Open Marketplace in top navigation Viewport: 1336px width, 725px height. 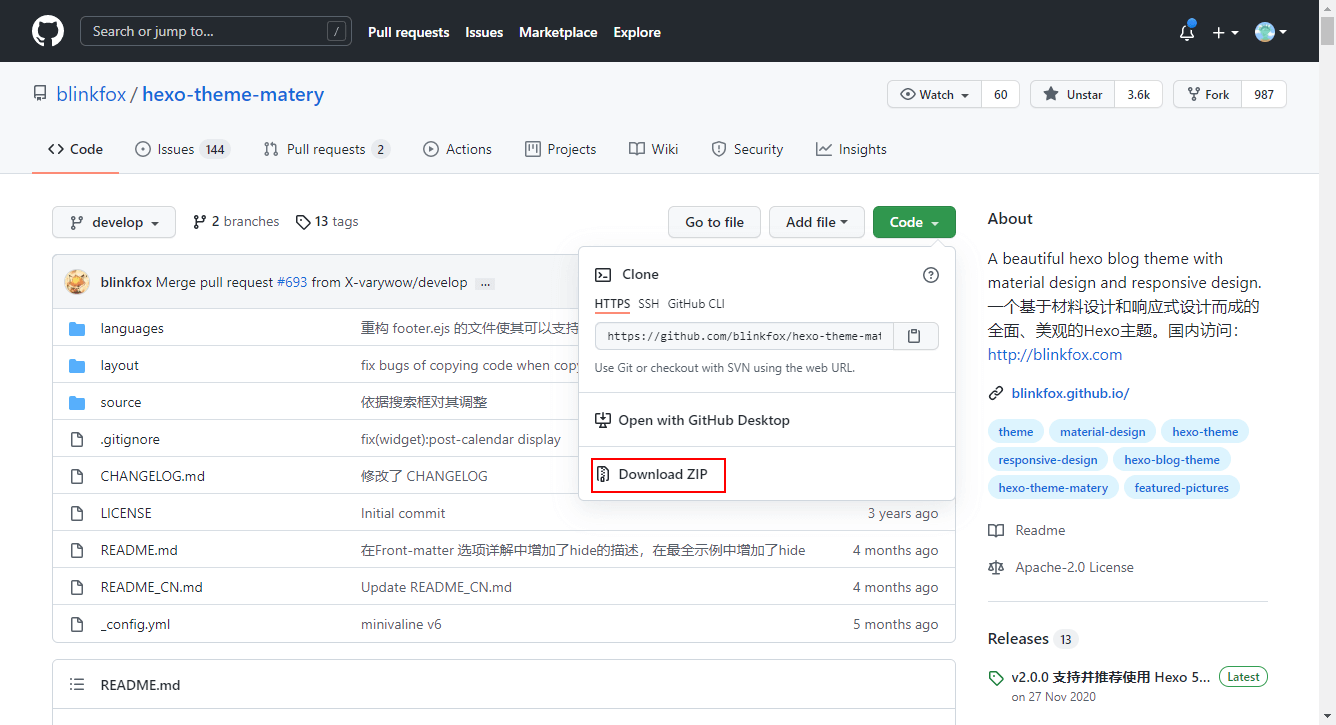click(x=558, y=32)
